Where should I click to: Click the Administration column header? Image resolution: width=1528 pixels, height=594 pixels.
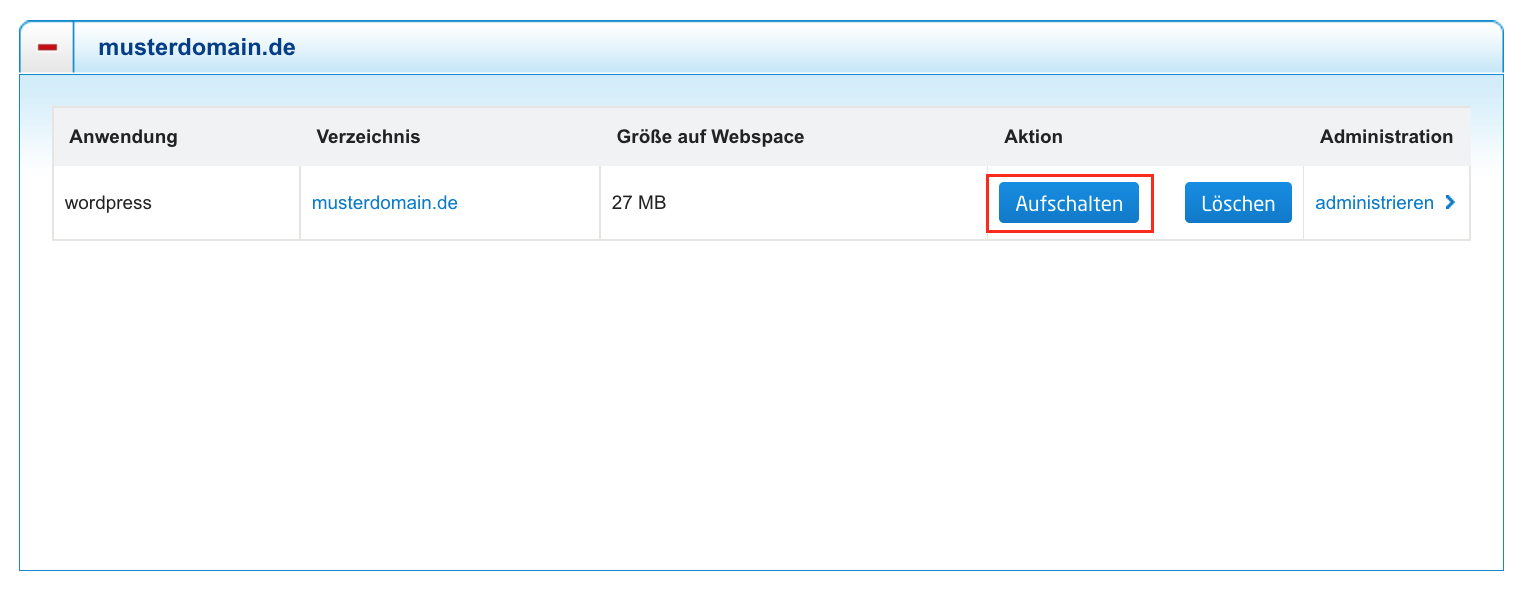coord(1386,137)
